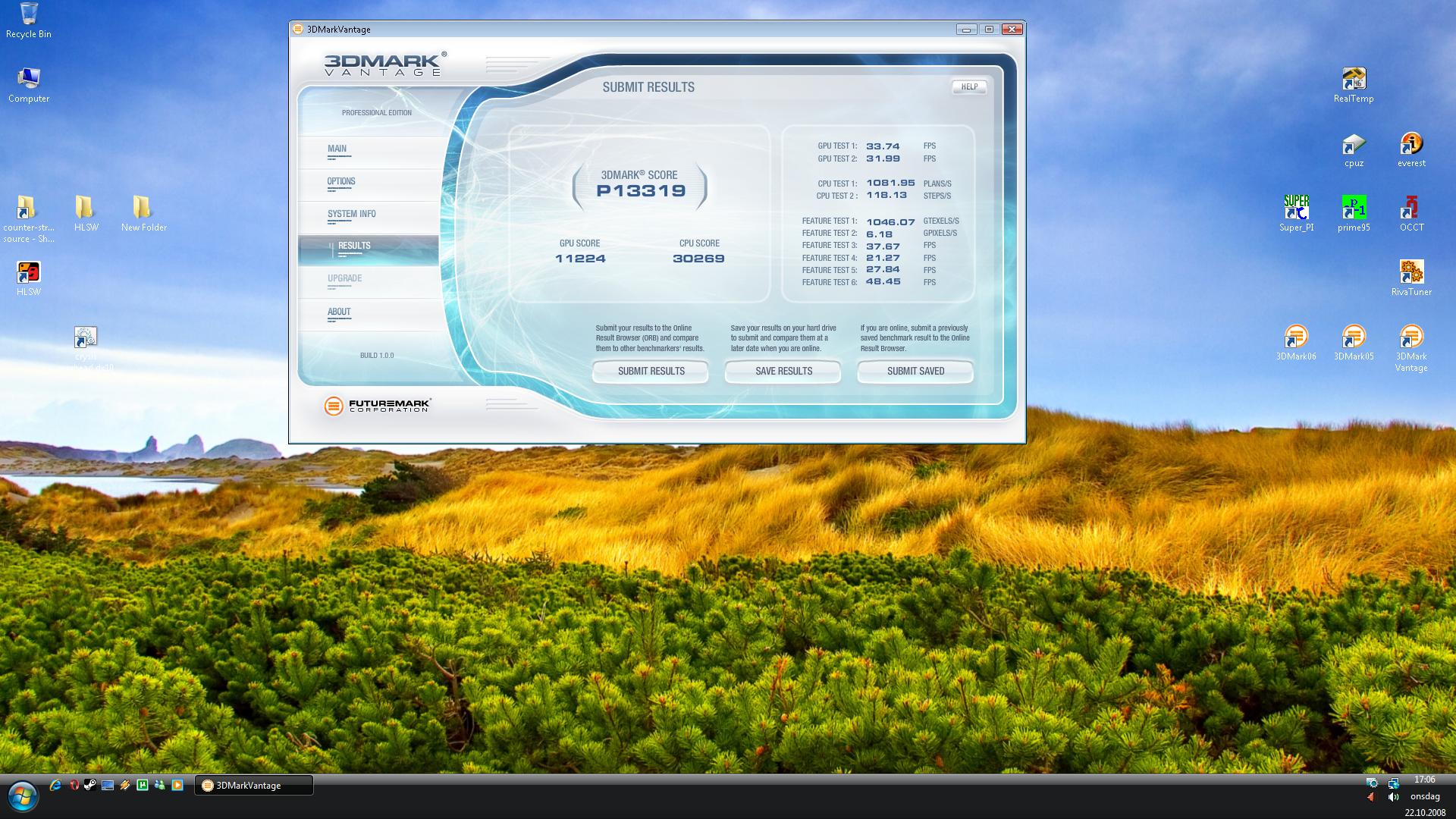The width and height of the screenshot is (1456, 819).
Task: Select the RealTemp desktop shortcut
Action: 1354,85
